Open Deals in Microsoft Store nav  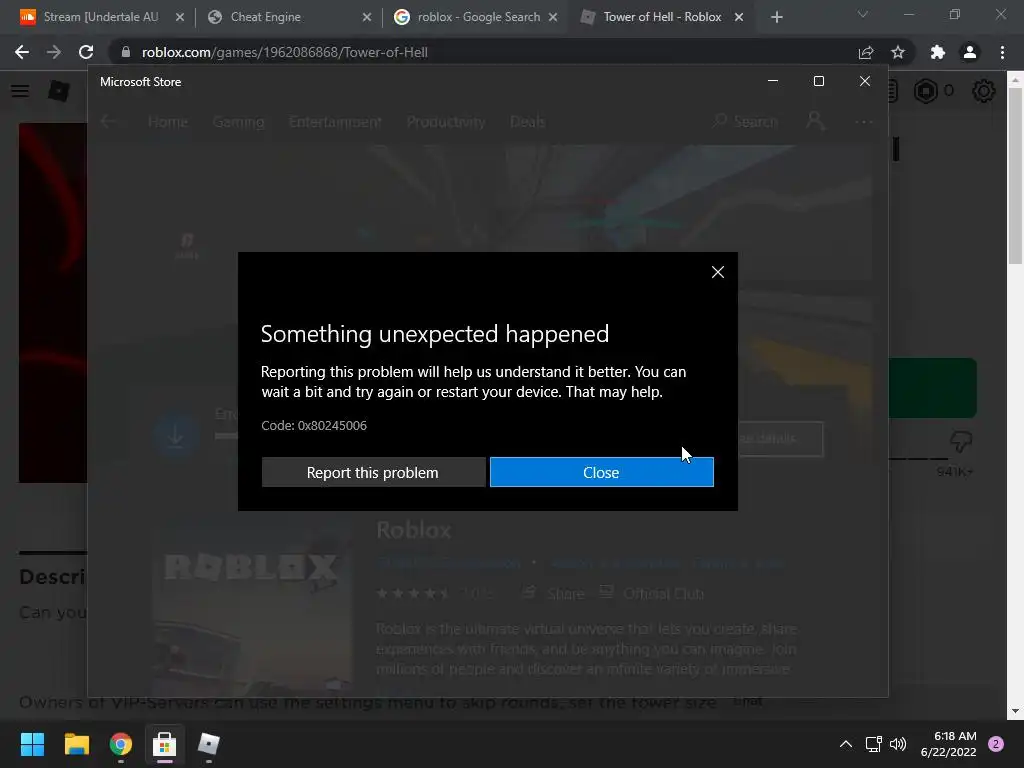point(527,122)
